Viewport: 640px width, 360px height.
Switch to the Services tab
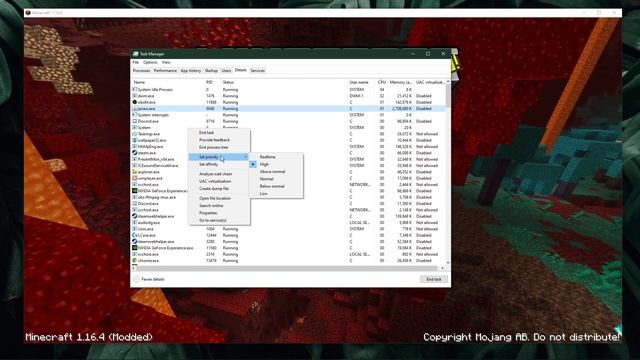(258, 71)
